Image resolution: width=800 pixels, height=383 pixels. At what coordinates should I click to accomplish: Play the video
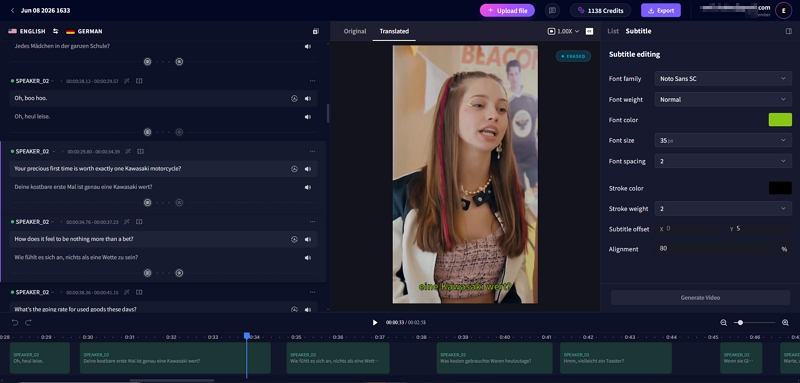click(x=375, y=322)
